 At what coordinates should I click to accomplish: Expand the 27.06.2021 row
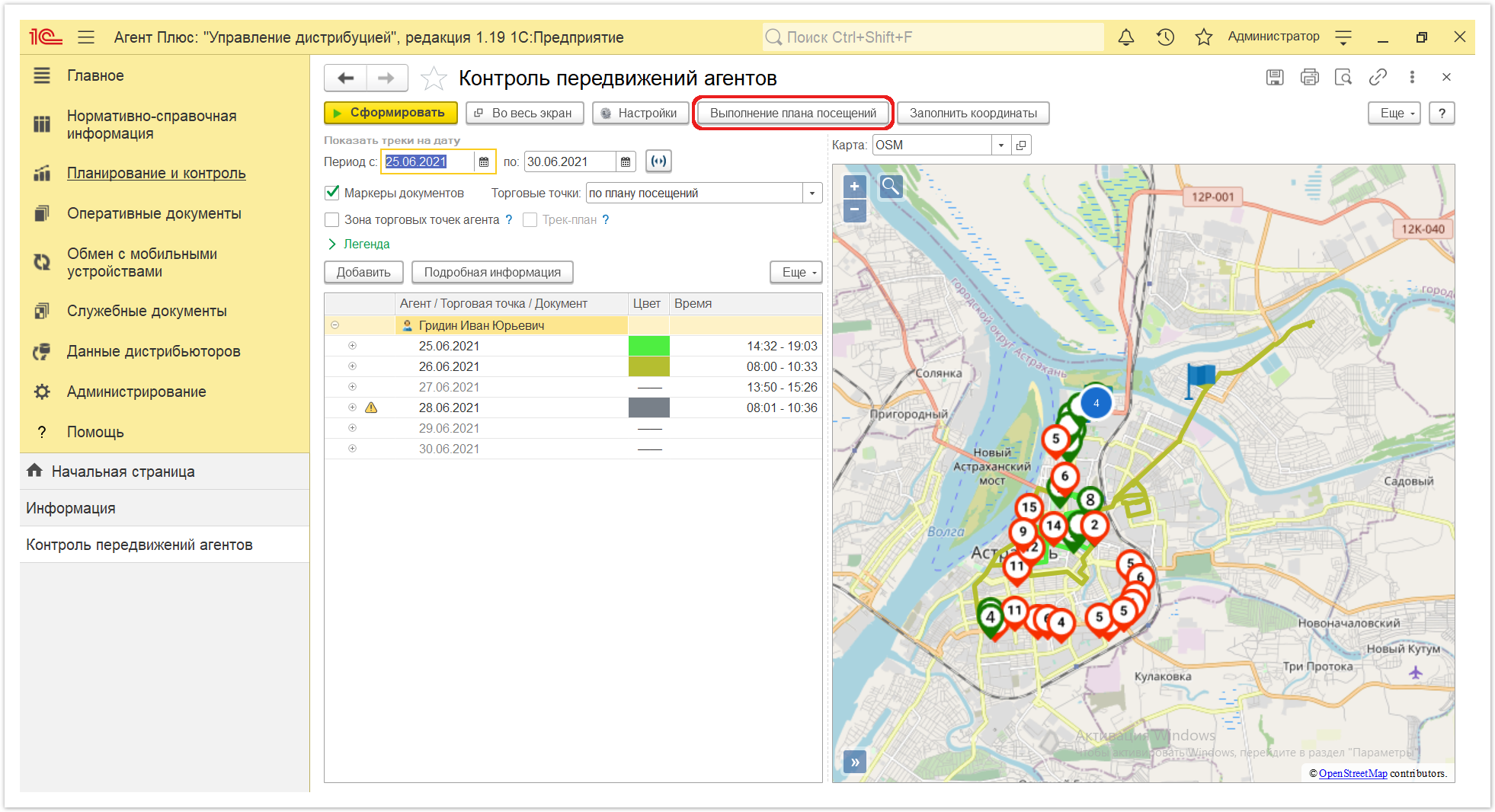click(x=352, y=387)
